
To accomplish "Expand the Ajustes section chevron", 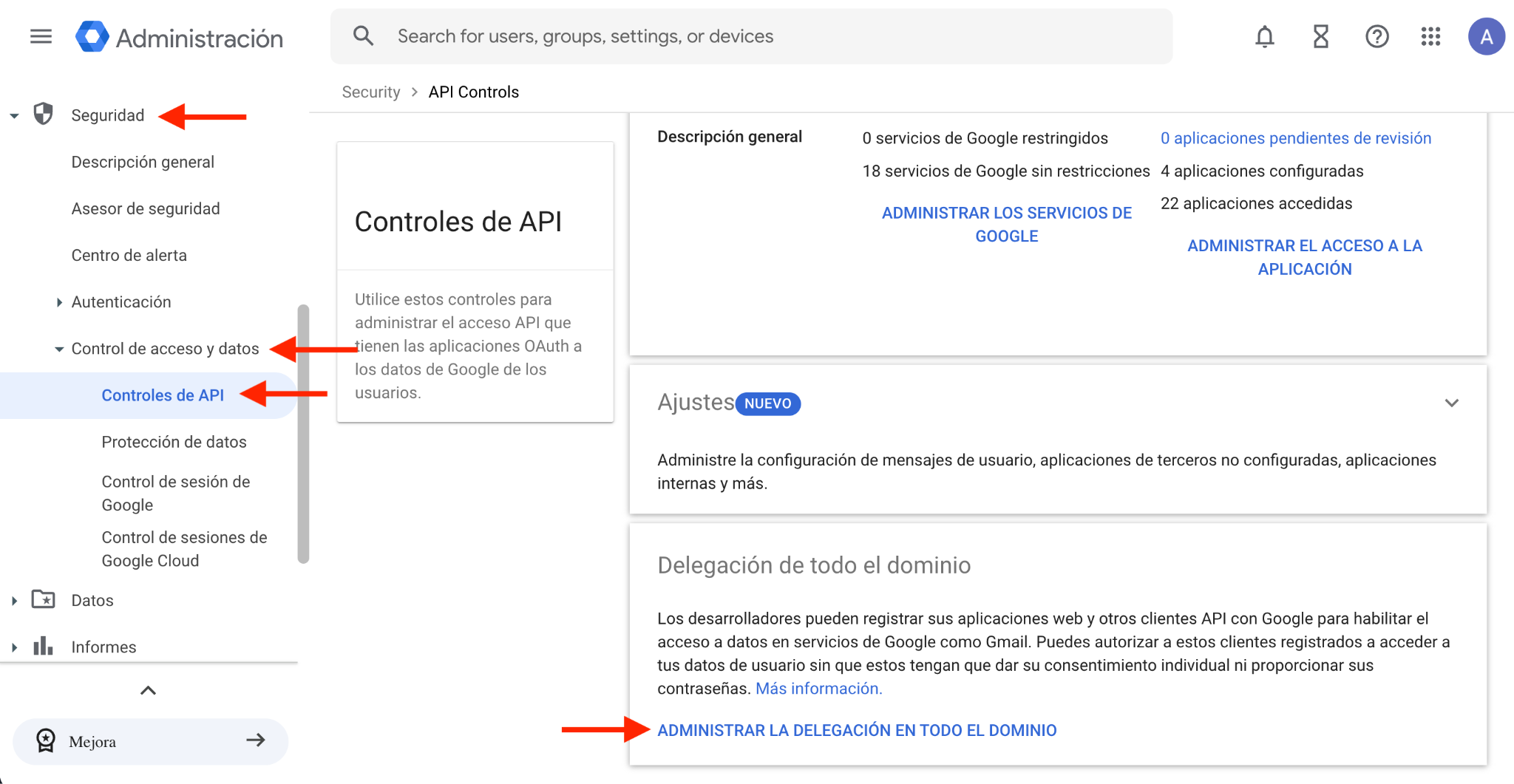I will [x=1451, y=403].
